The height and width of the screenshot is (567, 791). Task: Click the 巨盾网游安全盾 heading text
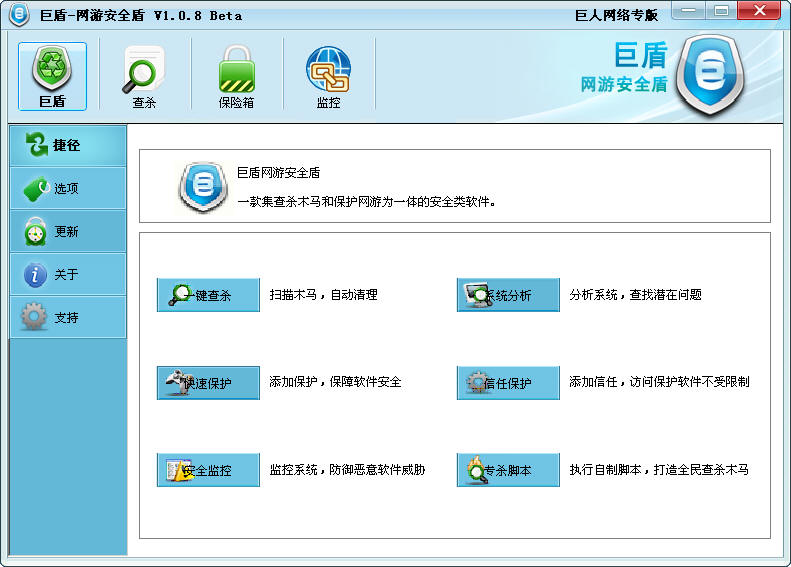pos(278,173)
